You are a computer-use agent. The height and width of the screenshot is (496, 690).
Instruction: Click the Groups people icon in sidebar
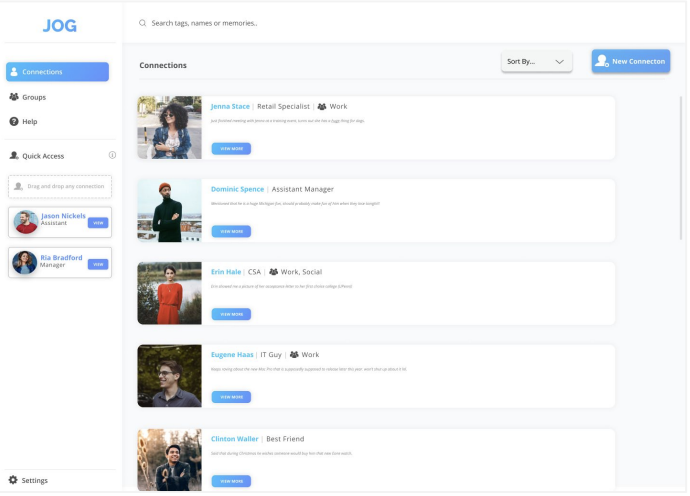coord(14,97)
